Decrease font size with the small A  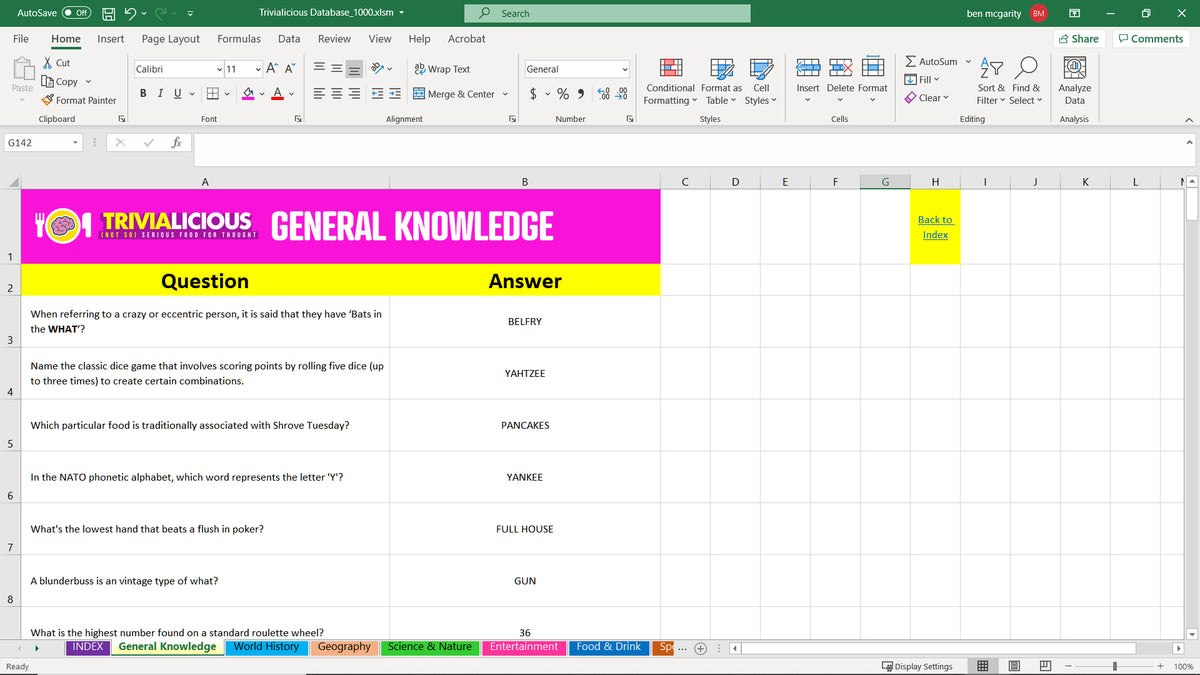[x=290, y=69]
